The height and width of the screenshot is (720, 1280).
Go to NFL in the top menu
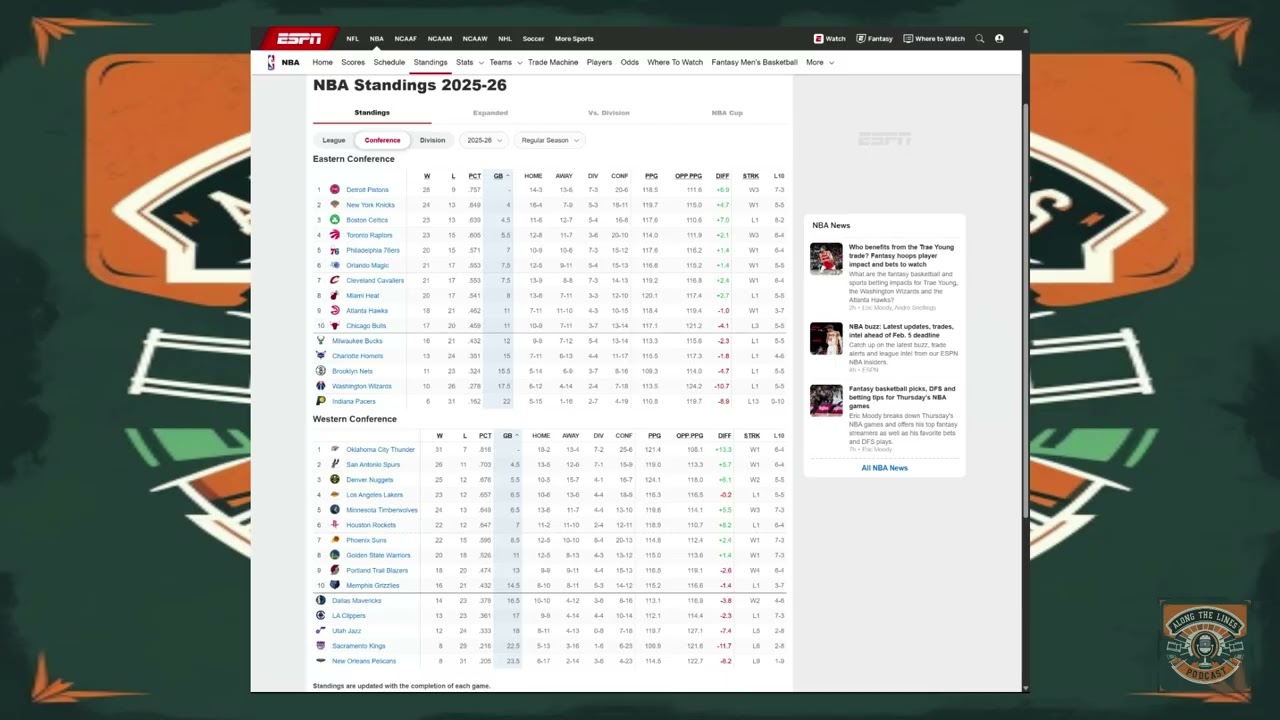click(352, 39)
